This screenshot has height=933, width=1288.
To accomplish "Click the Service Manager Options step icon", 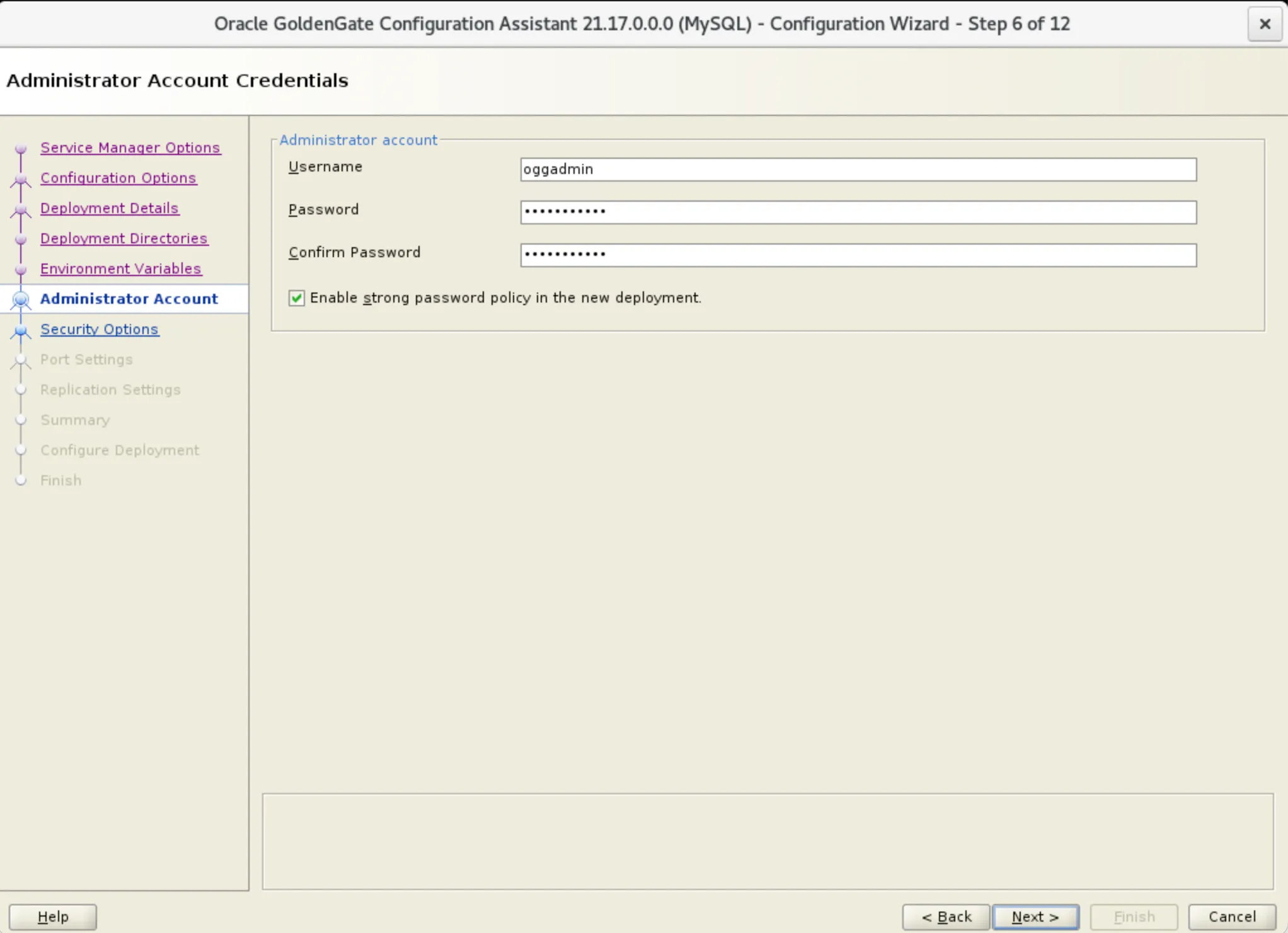I will coord(20,148).
